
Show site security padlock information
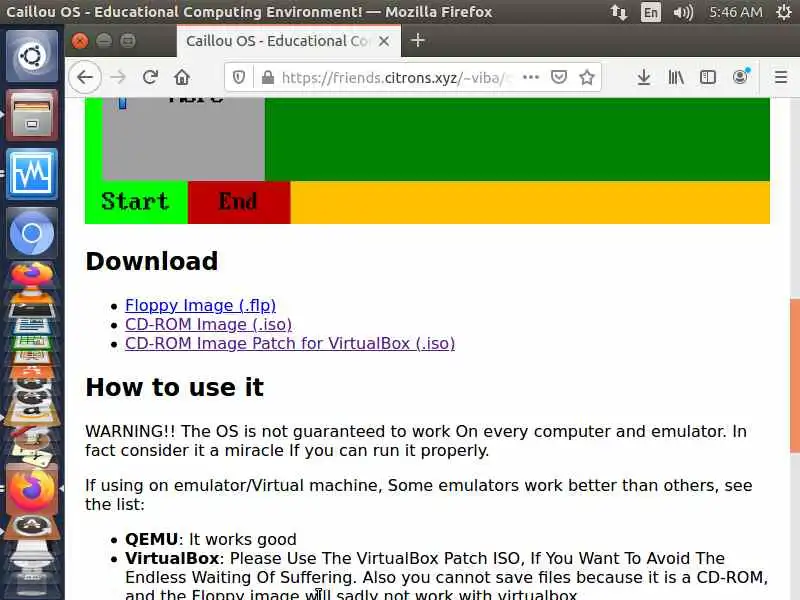[x=267, y=77]
